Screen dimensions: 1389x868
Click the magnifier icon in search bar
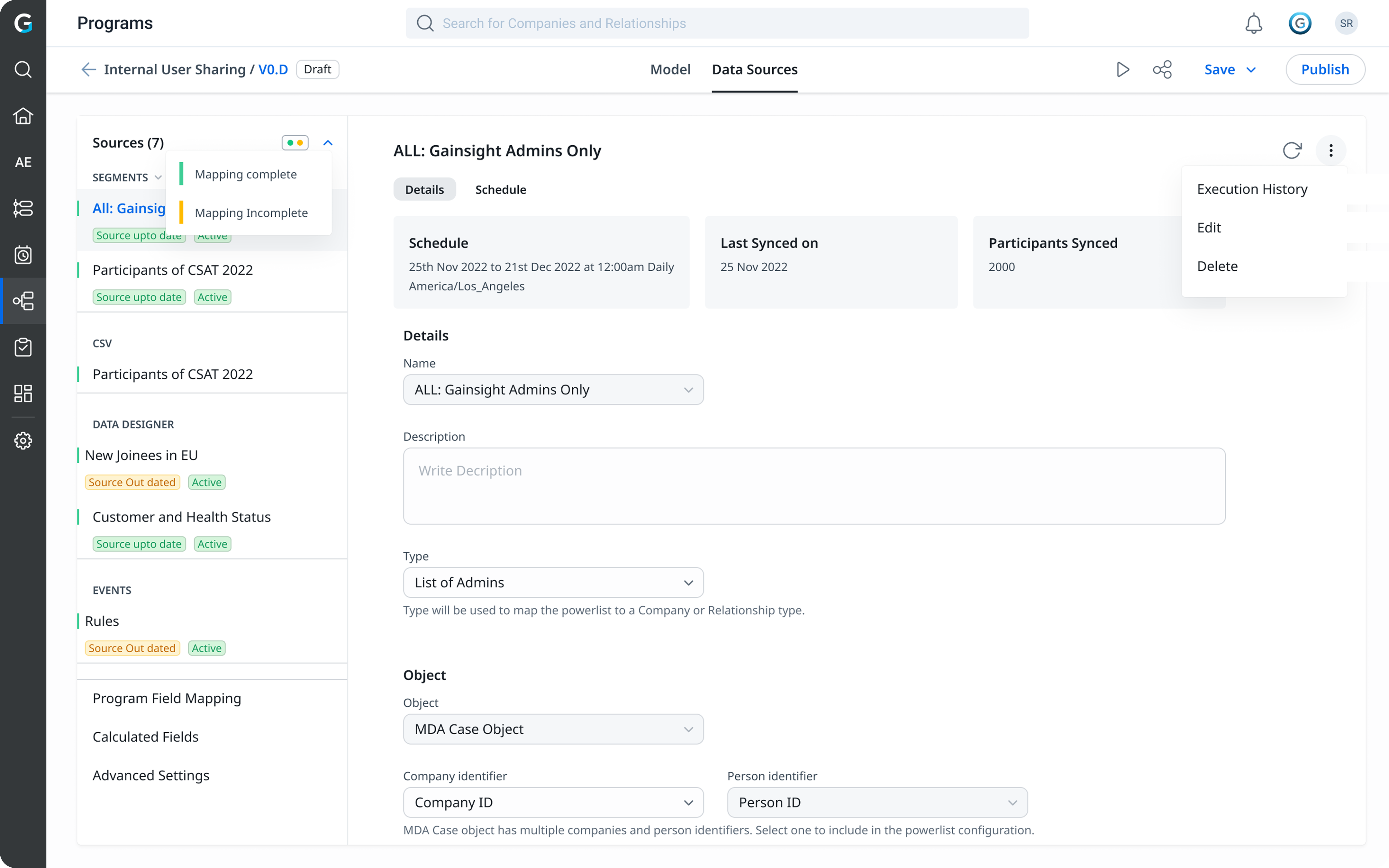click(425, 23)
